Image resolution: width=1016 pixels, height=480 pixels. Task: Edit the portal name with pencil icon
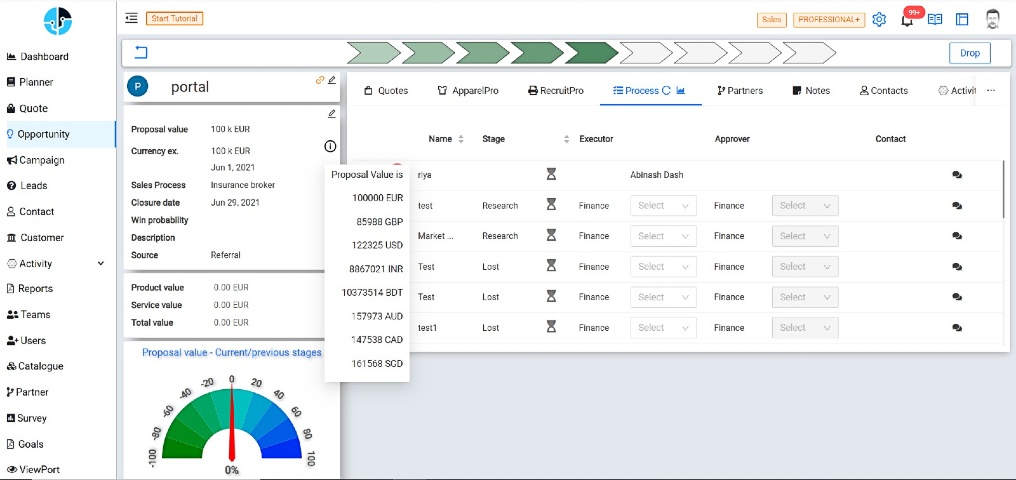point(332,80)
